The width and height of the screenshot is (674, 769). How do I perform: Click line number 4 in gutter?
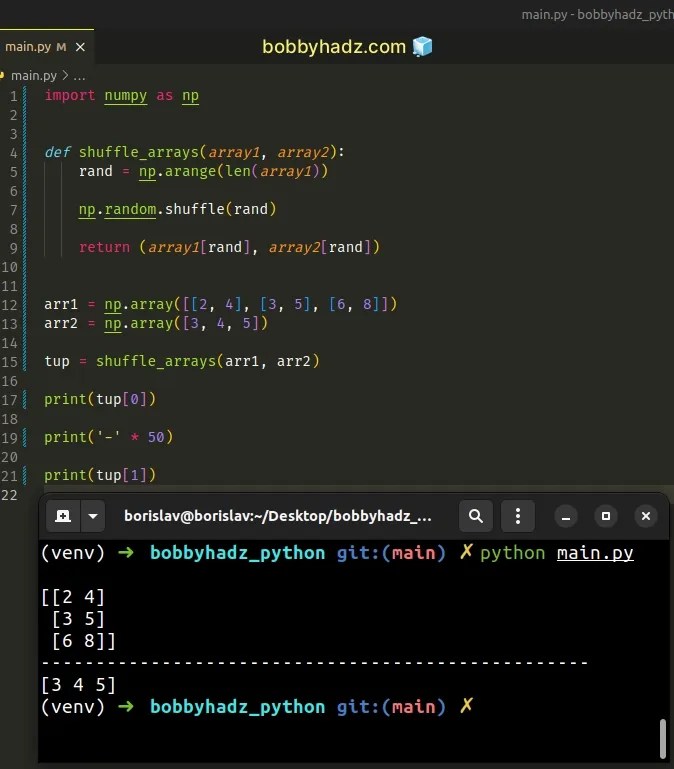click(x=14, y=153)
